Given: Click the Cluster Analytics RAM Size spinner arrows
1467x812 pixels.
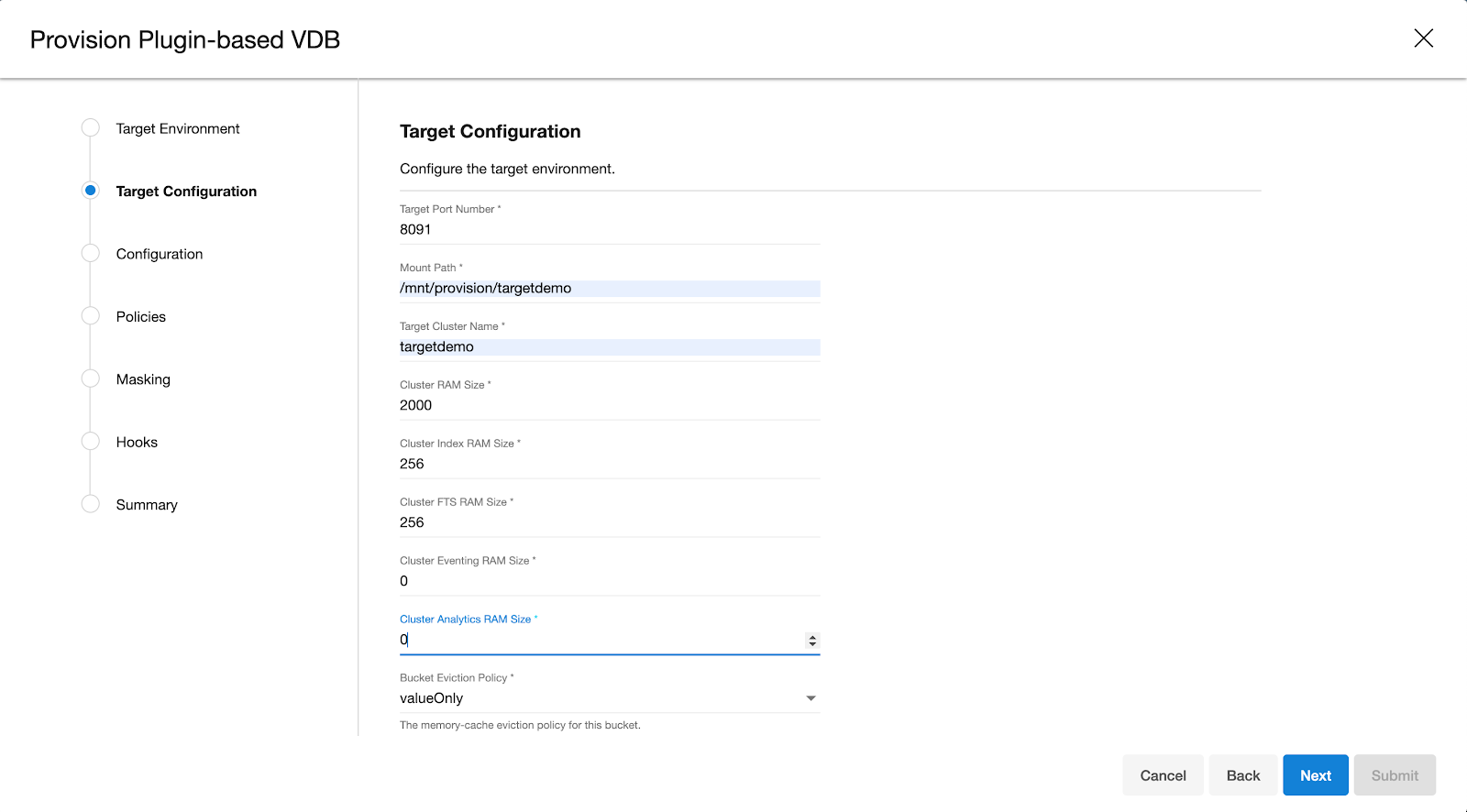Looking at the screenshot, I should pos(812,641).
